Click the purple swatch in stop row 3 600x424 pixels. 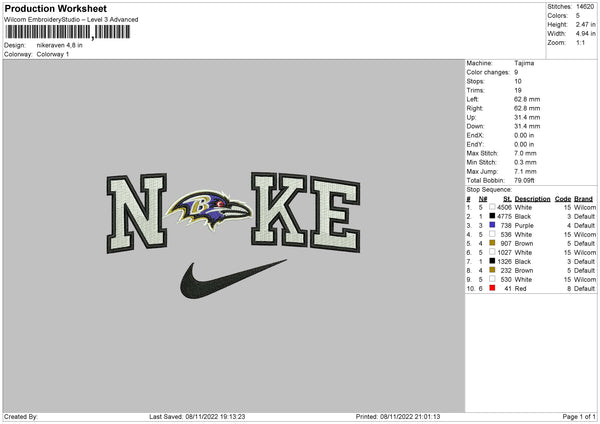click(492, 225)
